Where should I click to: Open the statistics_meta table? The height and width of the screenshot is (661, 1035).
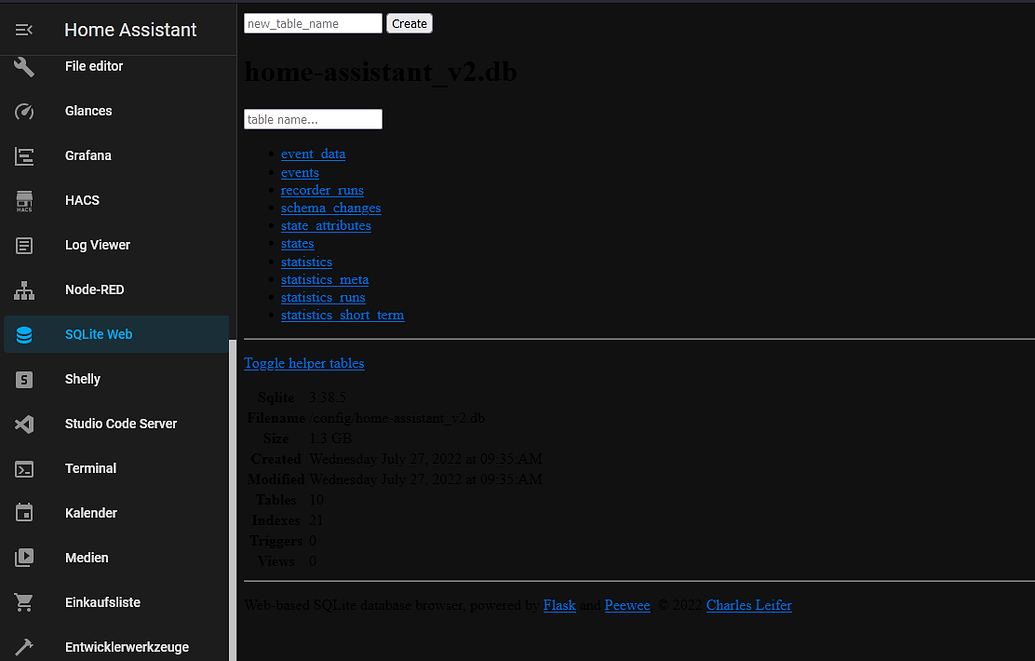coord(324,279)
